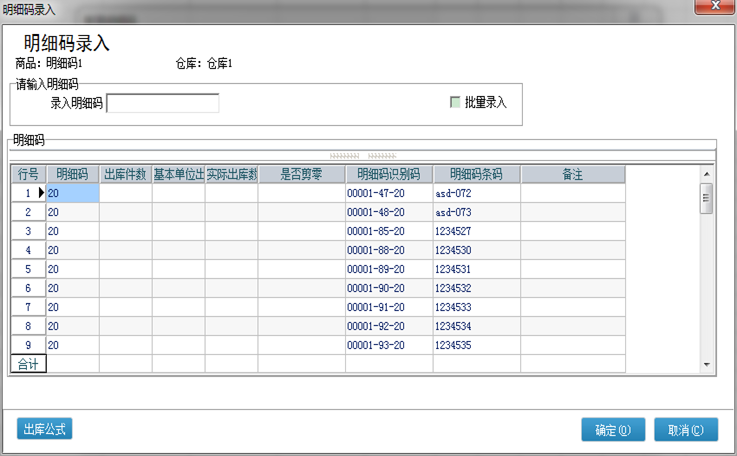
Task: Click the 明细码条码 column header
Action: pos(476,174)
